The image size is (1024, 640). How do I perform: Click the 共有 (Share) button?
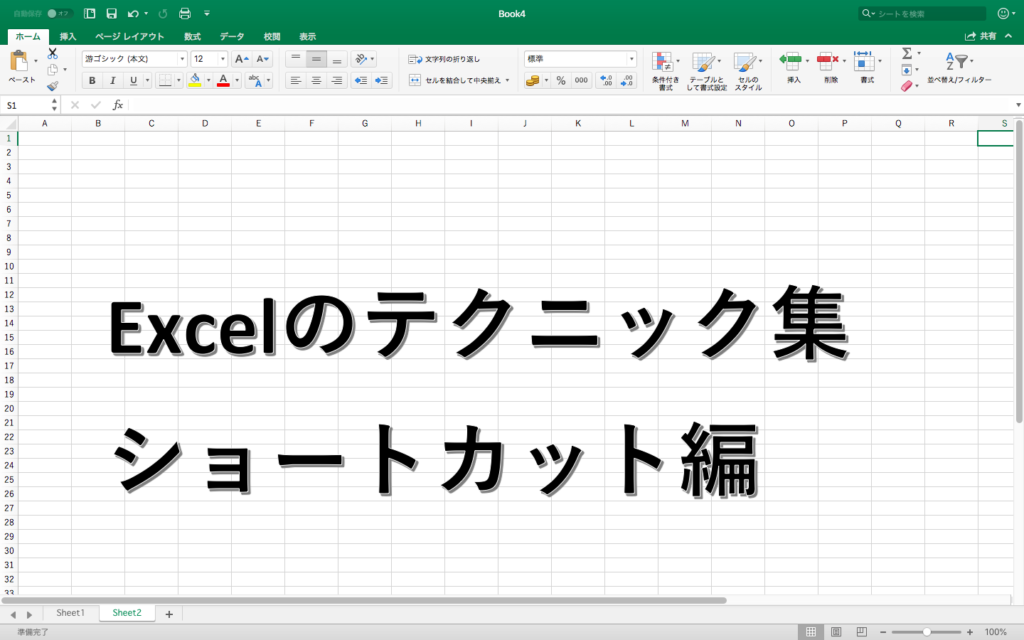pyautogui.click(x=982, y=37)
